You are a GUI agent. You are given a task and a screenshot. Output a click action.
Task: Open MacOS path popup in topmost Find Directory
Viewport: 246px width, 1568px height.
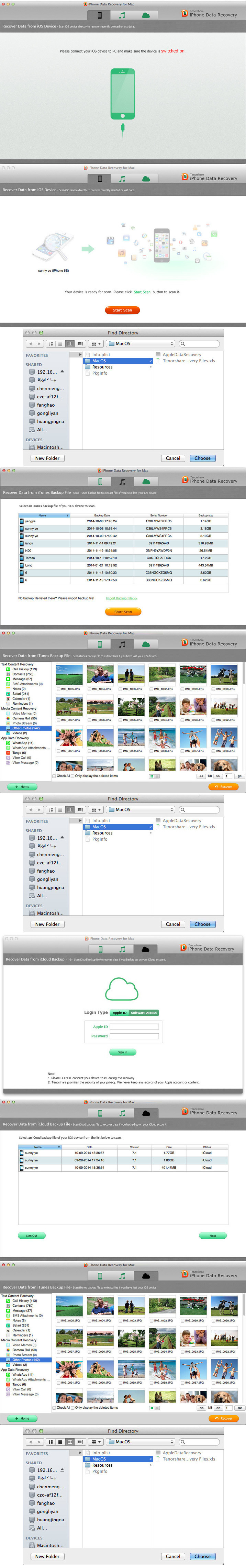[x=141, y=343]
